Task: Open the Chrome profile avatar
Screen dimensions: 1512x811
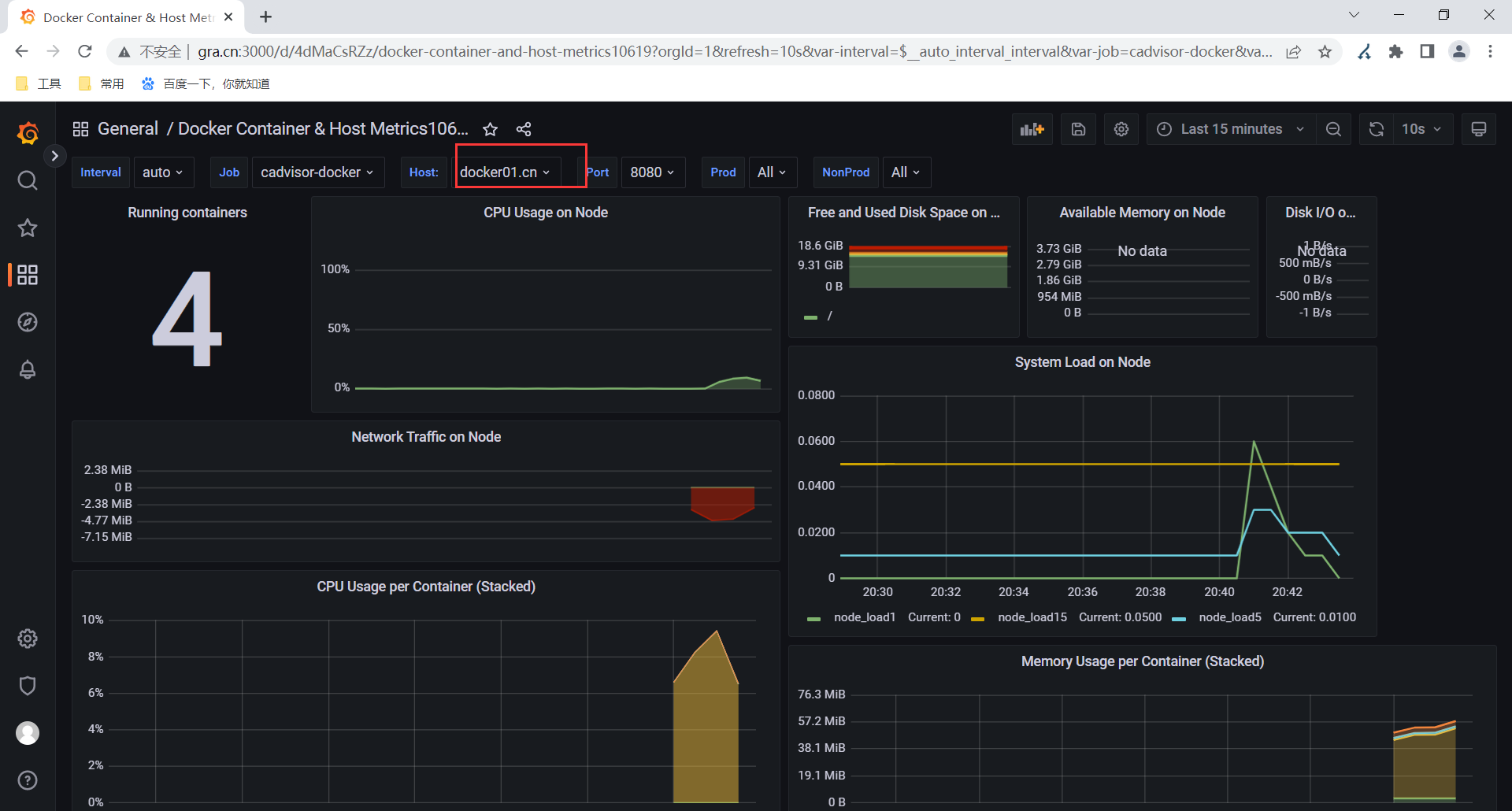Action: [1459, 51]
